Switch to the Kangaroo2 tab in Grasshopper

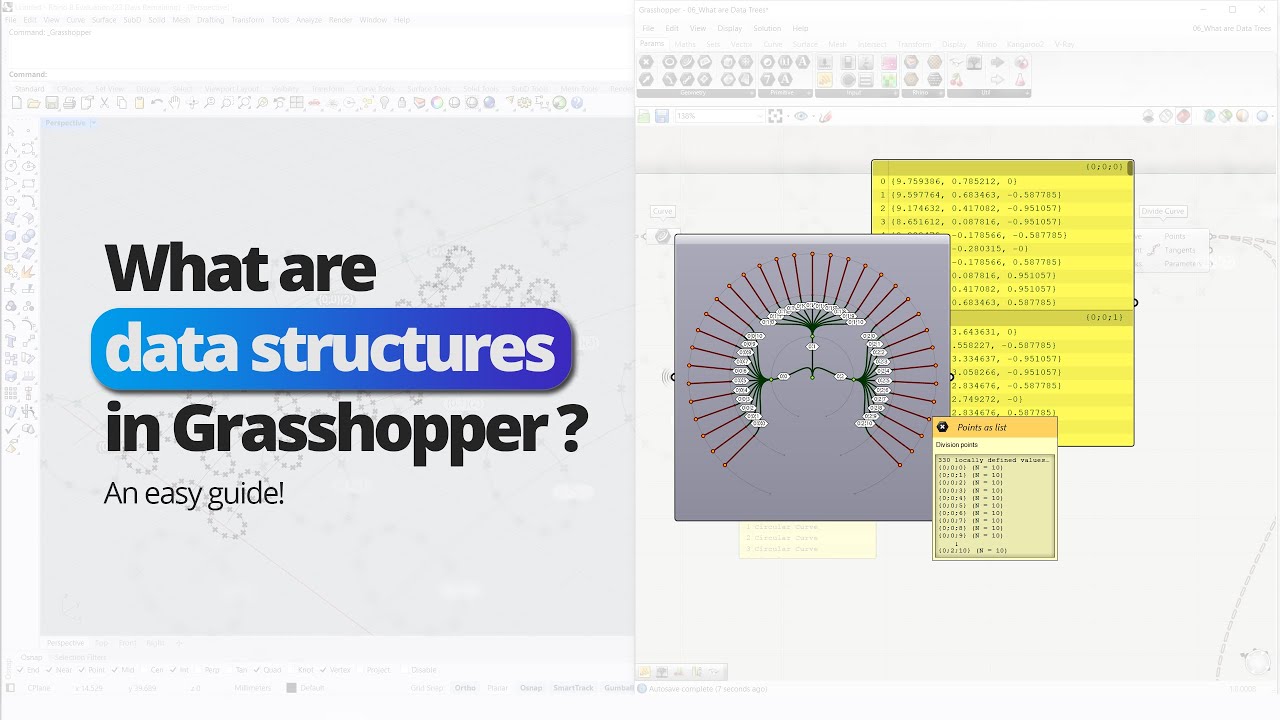click(1024, 44)
